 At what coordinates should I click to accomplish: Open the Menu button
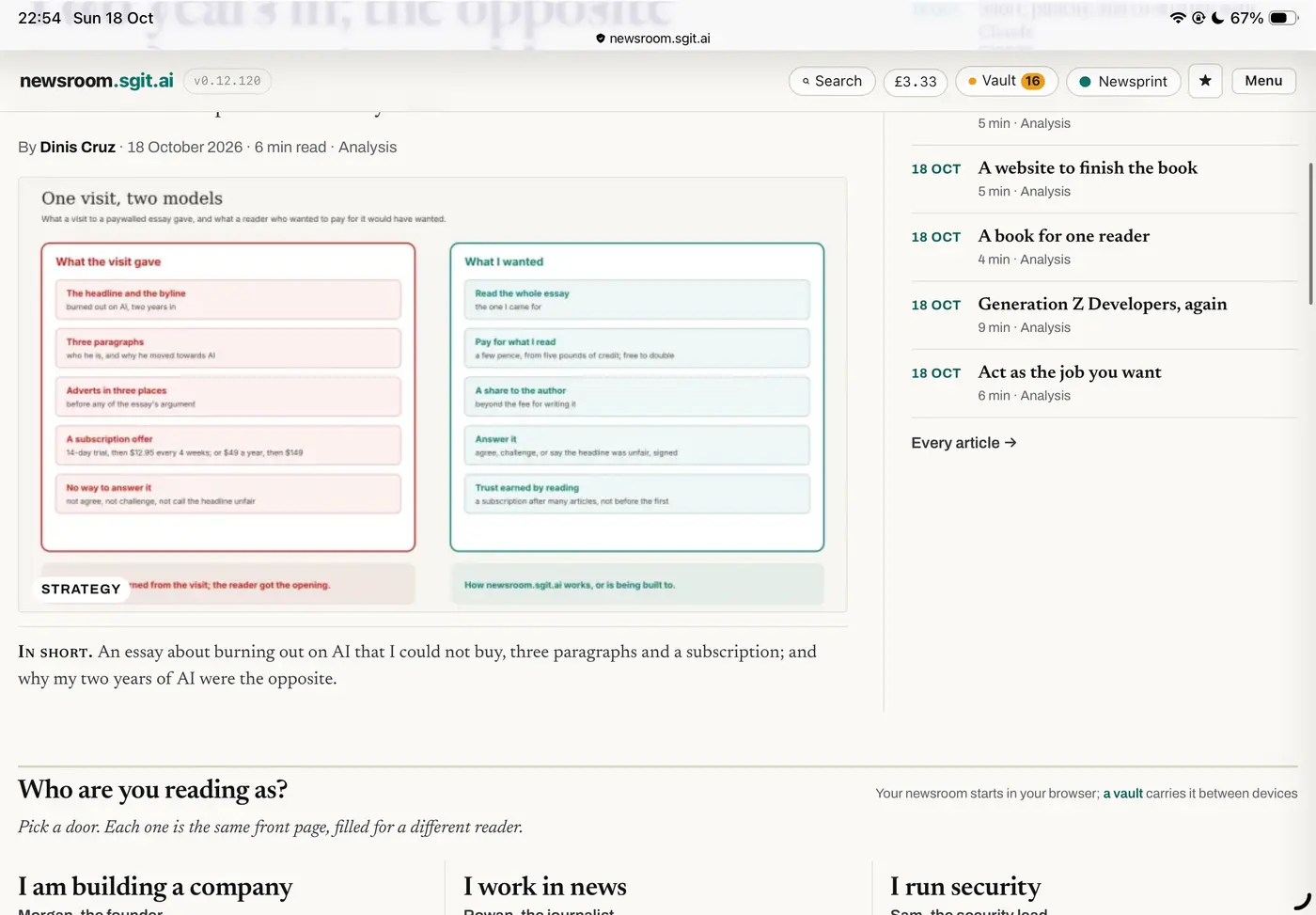point(1263,81)
